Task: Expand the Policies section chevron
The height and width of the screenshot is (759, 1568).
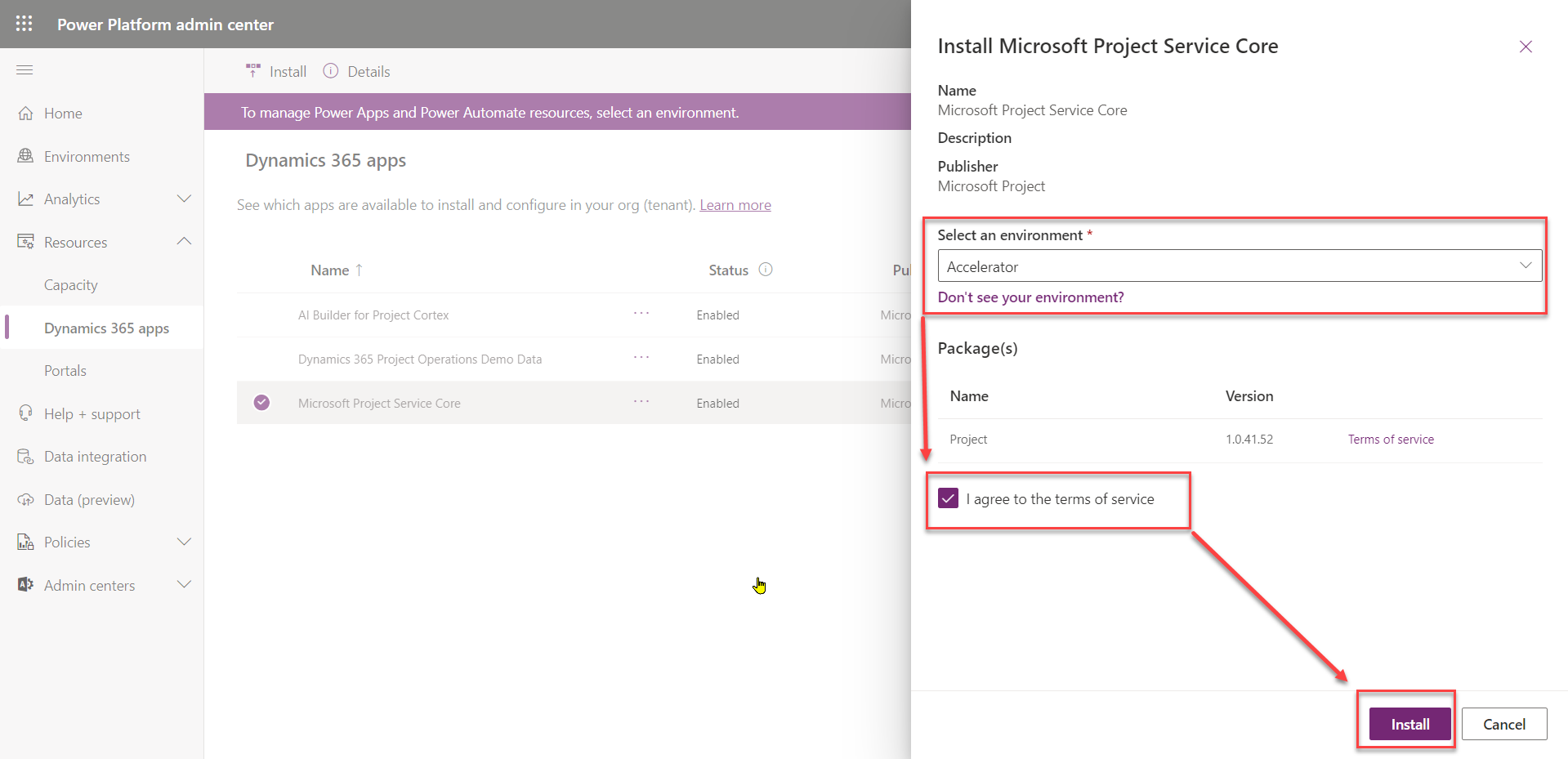Action: point(185,542)
